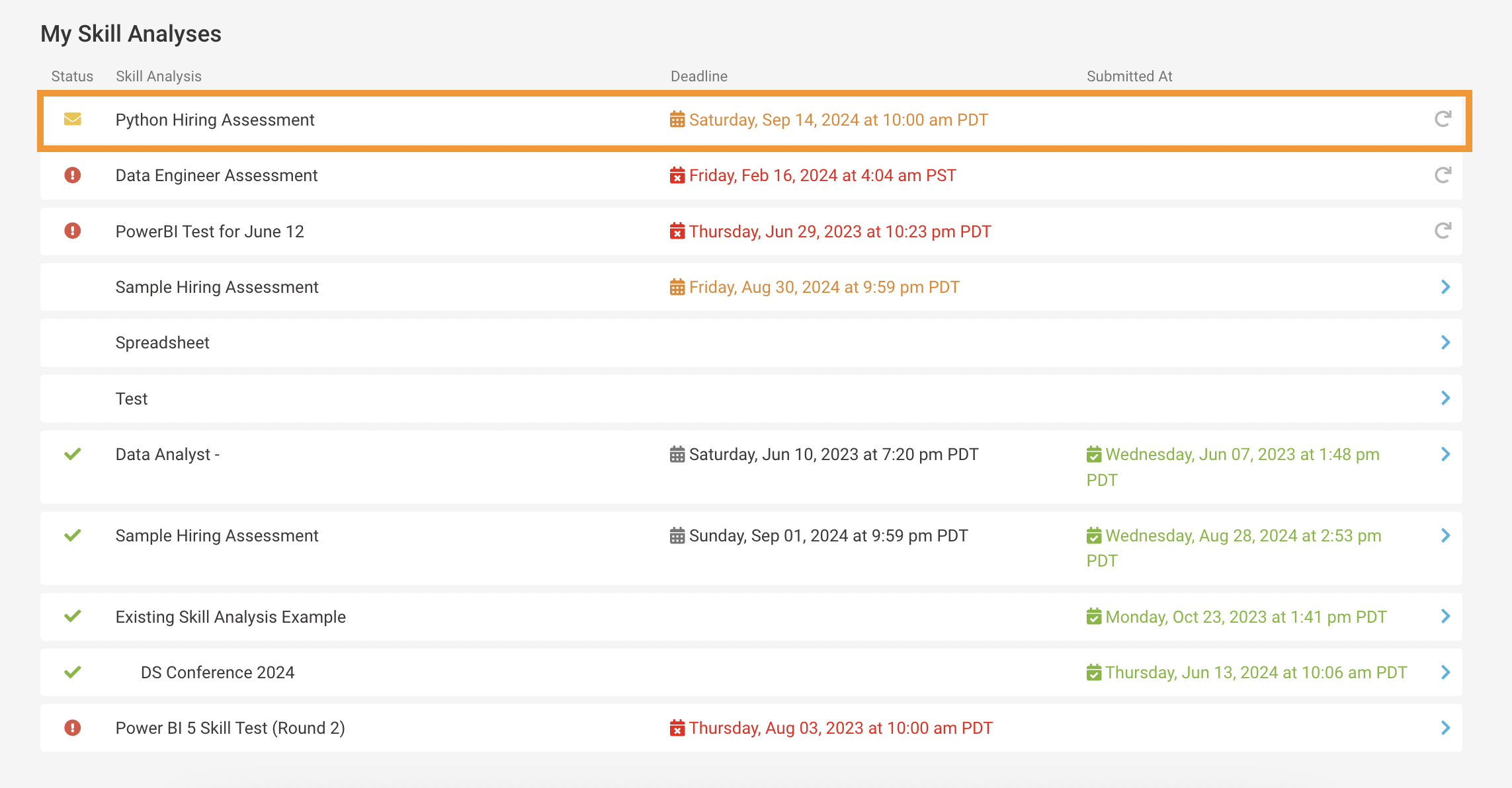Click green calendar icon beside Aug 28, 2024 submission
This screenshot has width=1512, height=788.
point(1094,535)
